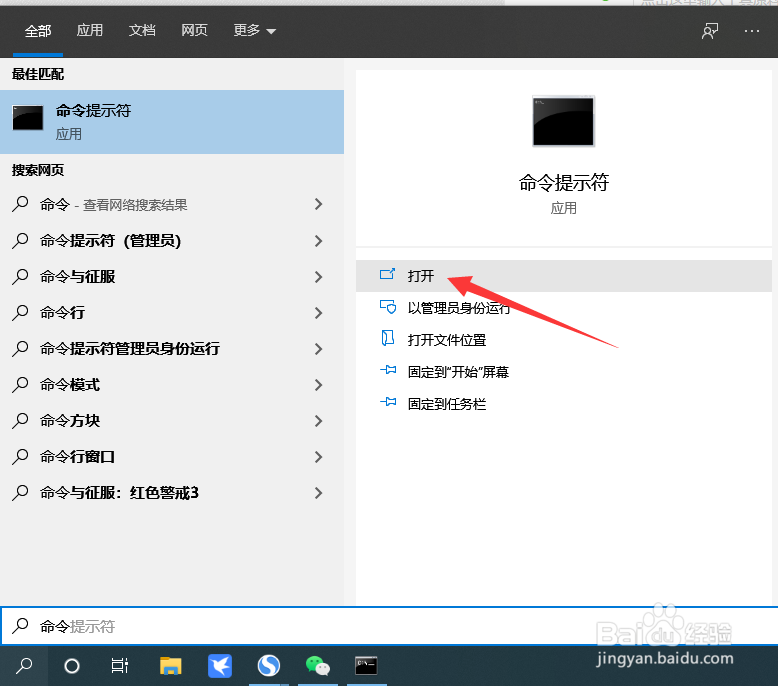Click 打开文件位置 option
The image size is (778, 686).
564,340
